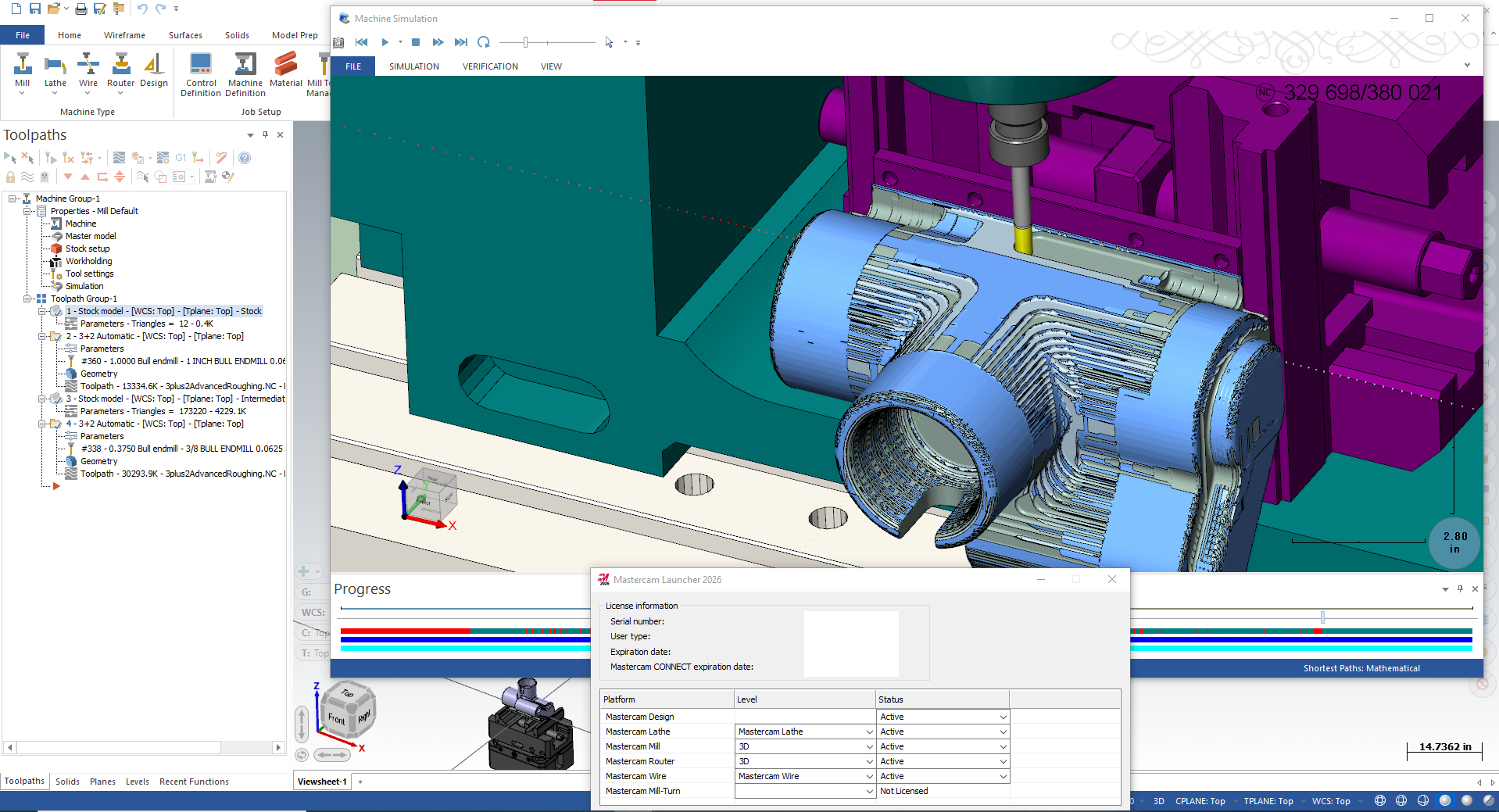Switch to the Planes bottom panel tab
The height and width of the screenshot is (812, 1499).
pyautogui.click(x=102, y=782)
